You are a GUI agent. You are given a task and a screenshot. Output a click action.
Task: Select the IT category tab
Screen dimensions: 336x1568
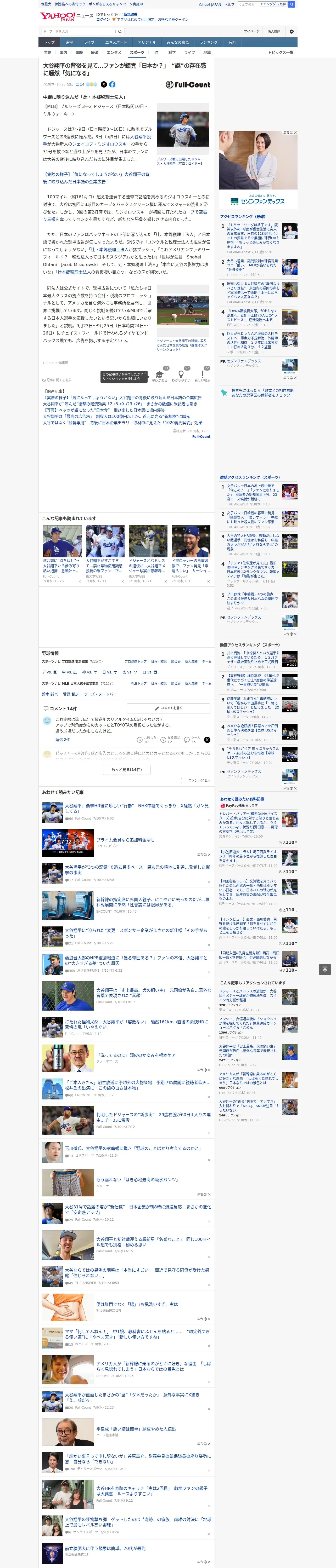(x=156, y=52)
